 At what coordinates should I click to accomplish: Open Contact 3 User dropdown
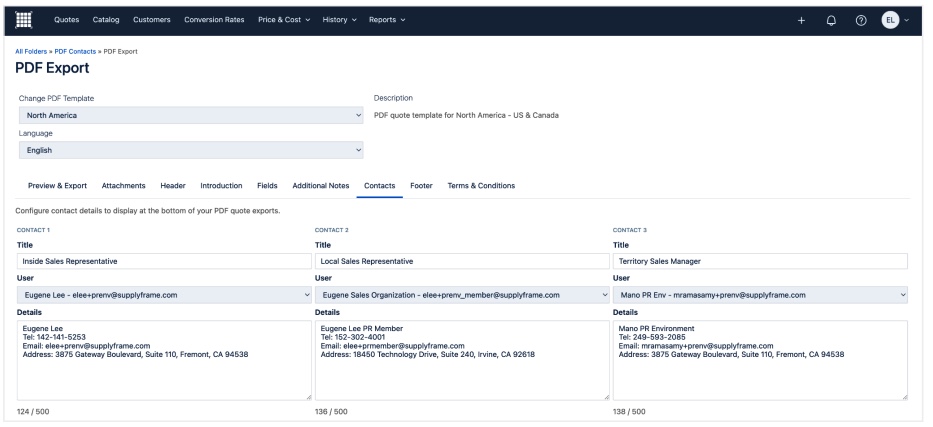(760, 294)
